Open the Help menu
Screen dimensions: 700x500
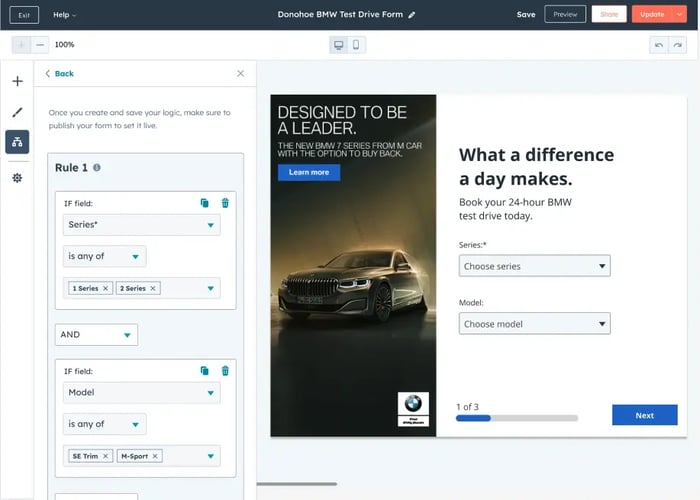65,15
